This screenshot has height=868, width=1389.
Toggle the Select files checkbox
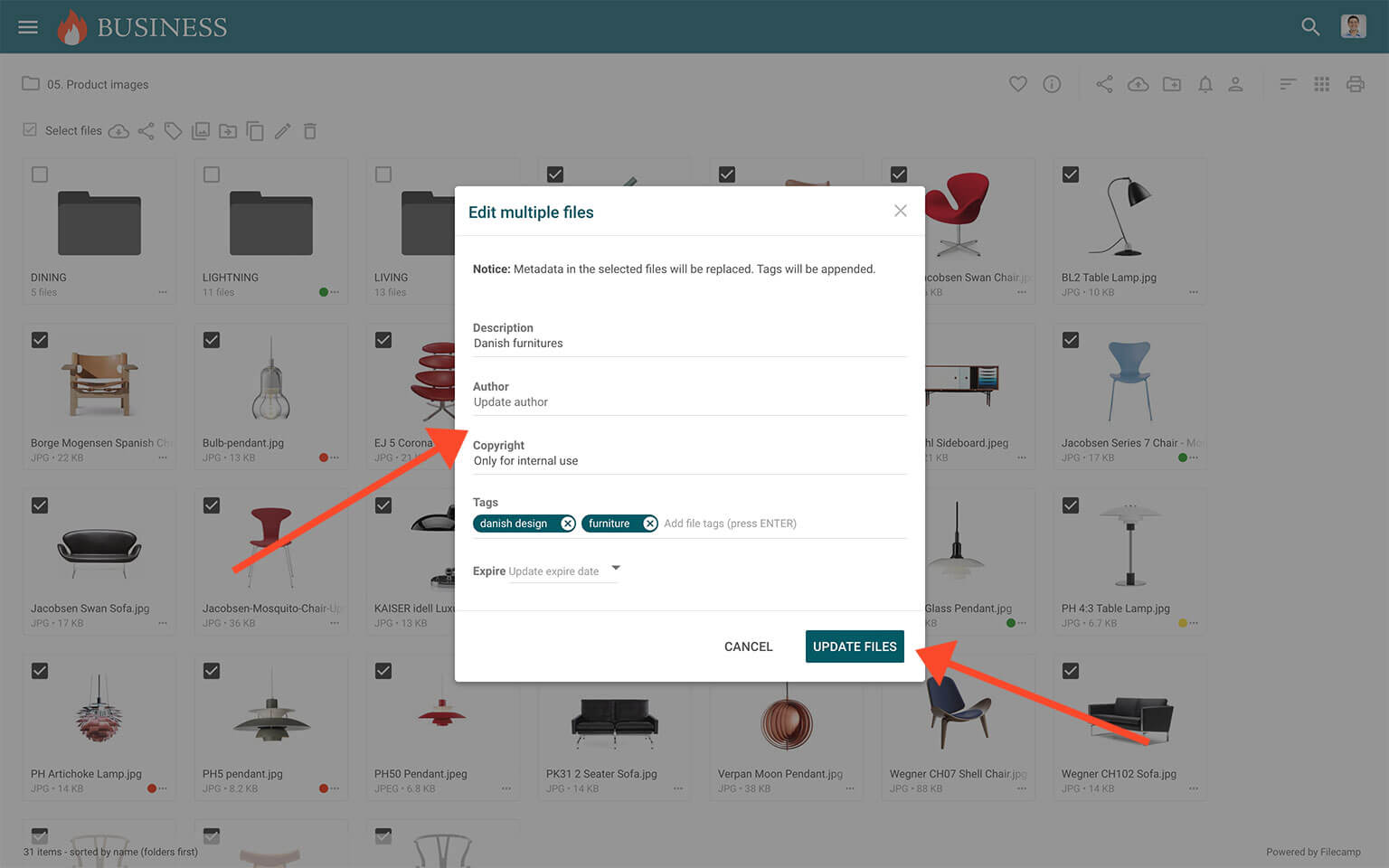click(x=30, y=130)
